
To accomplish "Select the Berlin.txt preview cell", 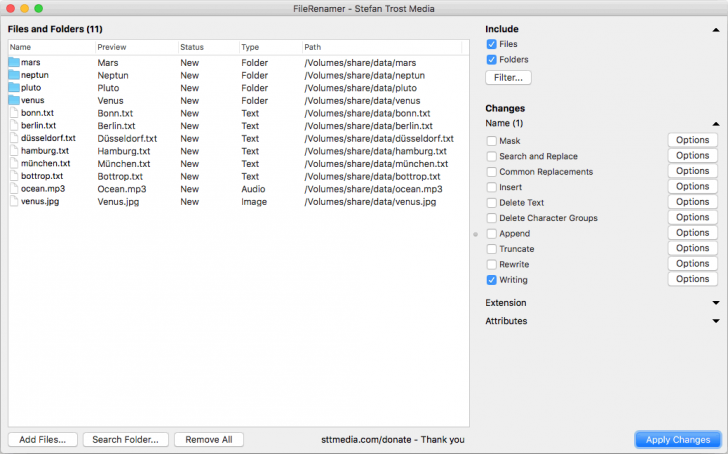I will coord(117,126).
